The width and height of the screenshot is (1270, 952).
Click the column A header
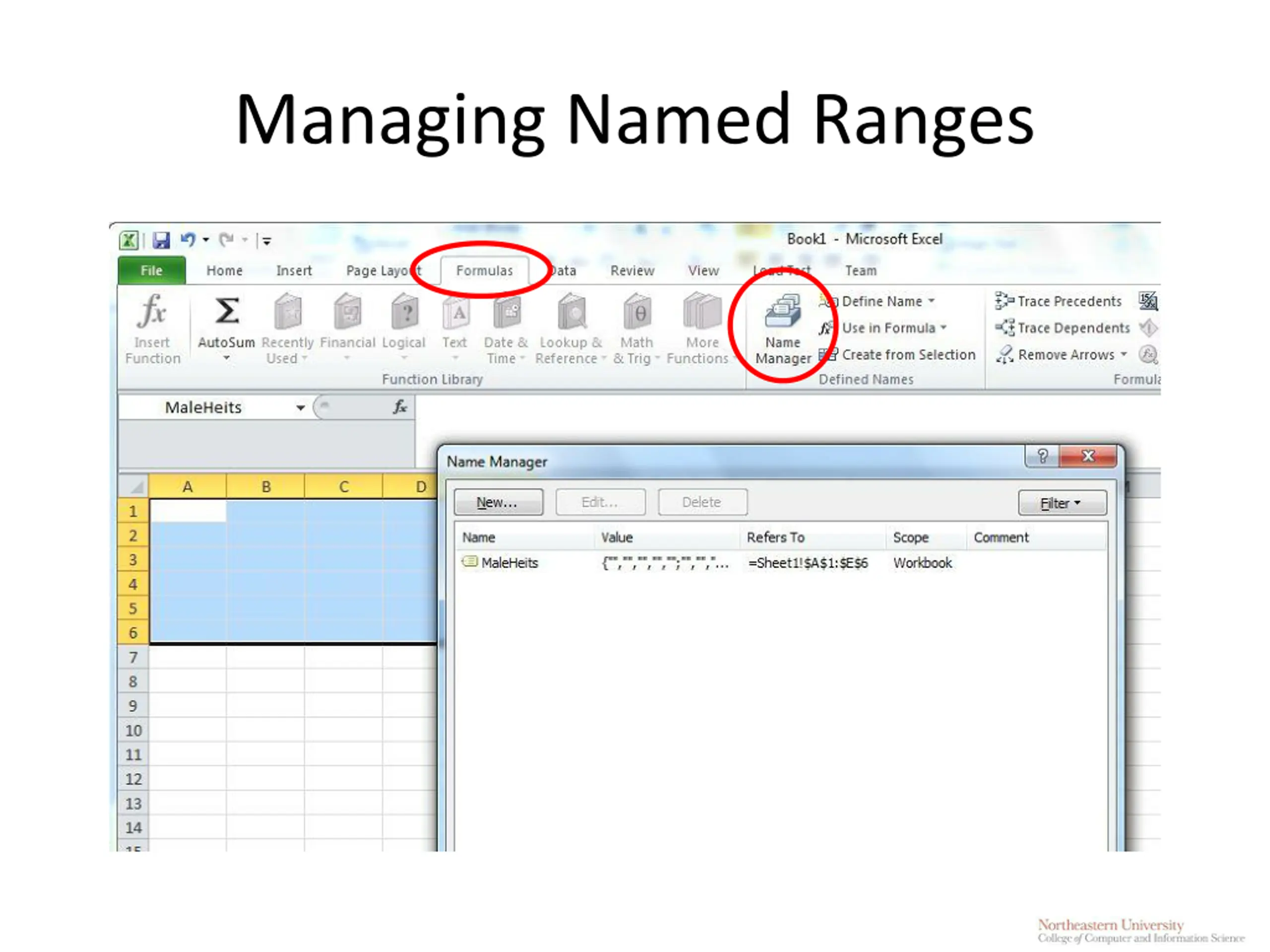pos(187,486)
